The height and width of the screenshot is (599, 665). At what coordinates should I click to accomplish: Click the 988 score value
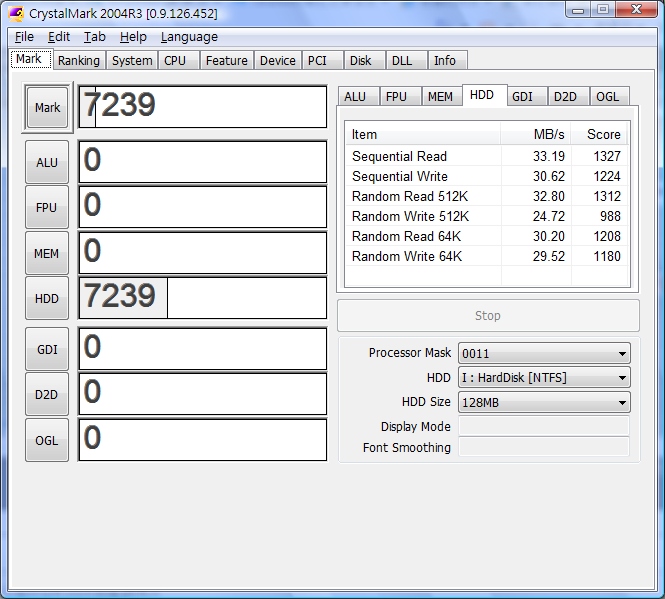click(610, 216)
